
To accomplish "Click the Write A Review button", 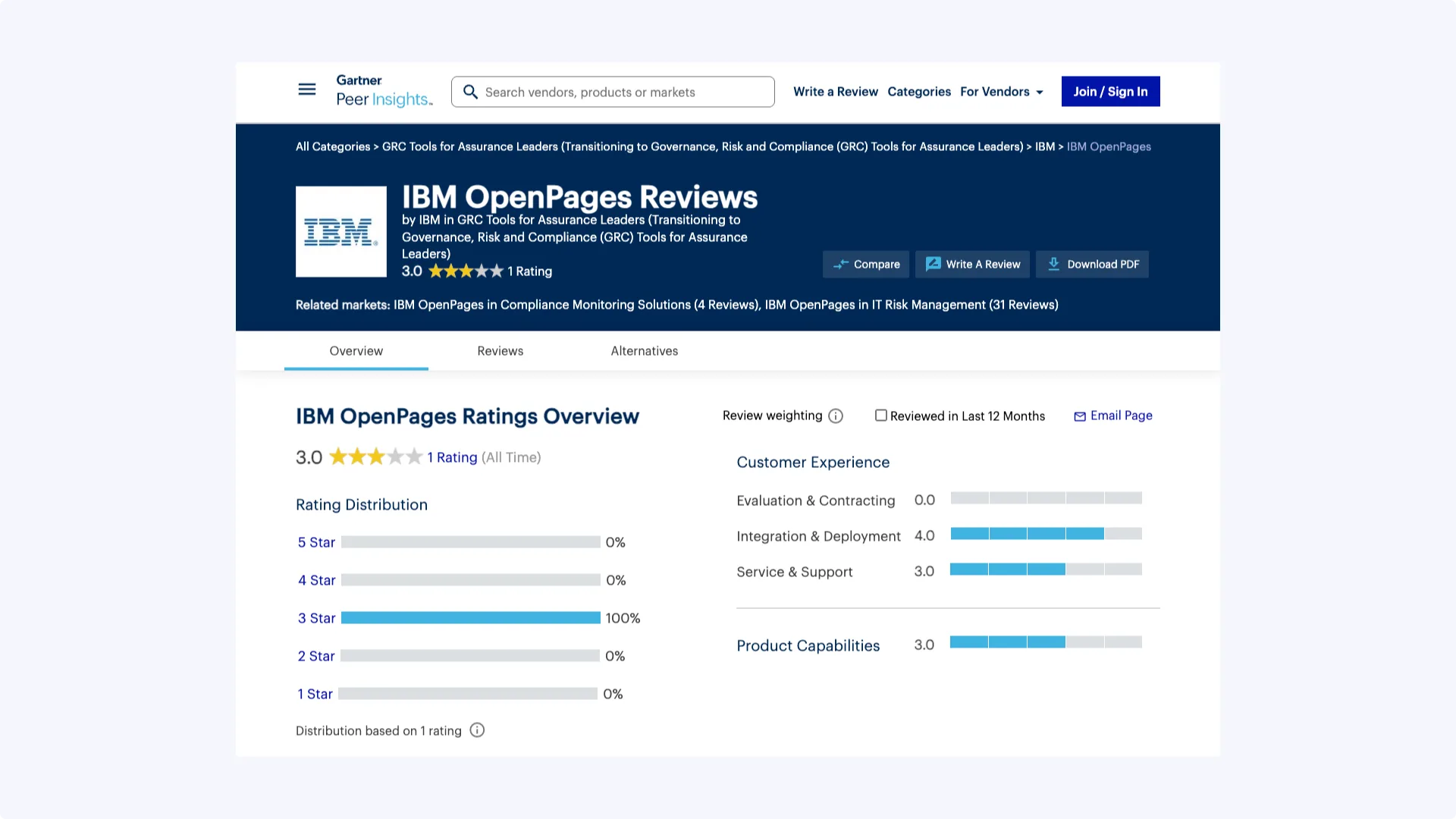I will click(972, 264).
